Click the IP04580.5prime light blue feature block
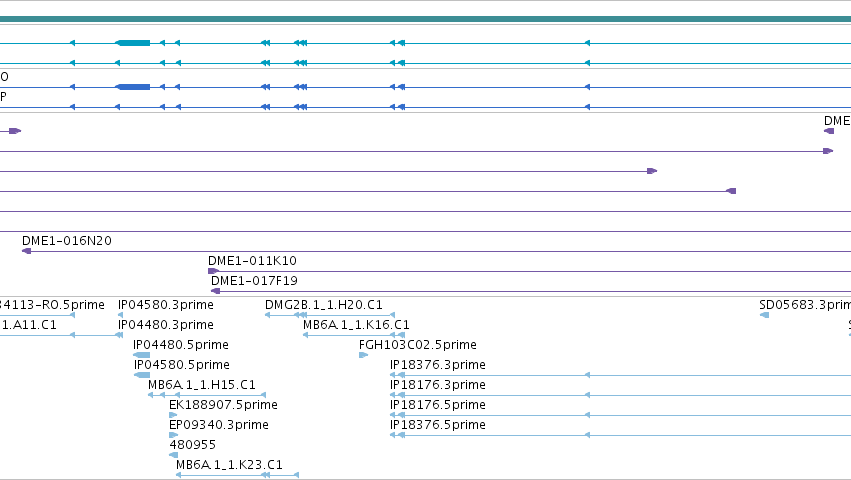Image resolution: width=851 pixels, height=480 pixels. click(x=142, y=375)
